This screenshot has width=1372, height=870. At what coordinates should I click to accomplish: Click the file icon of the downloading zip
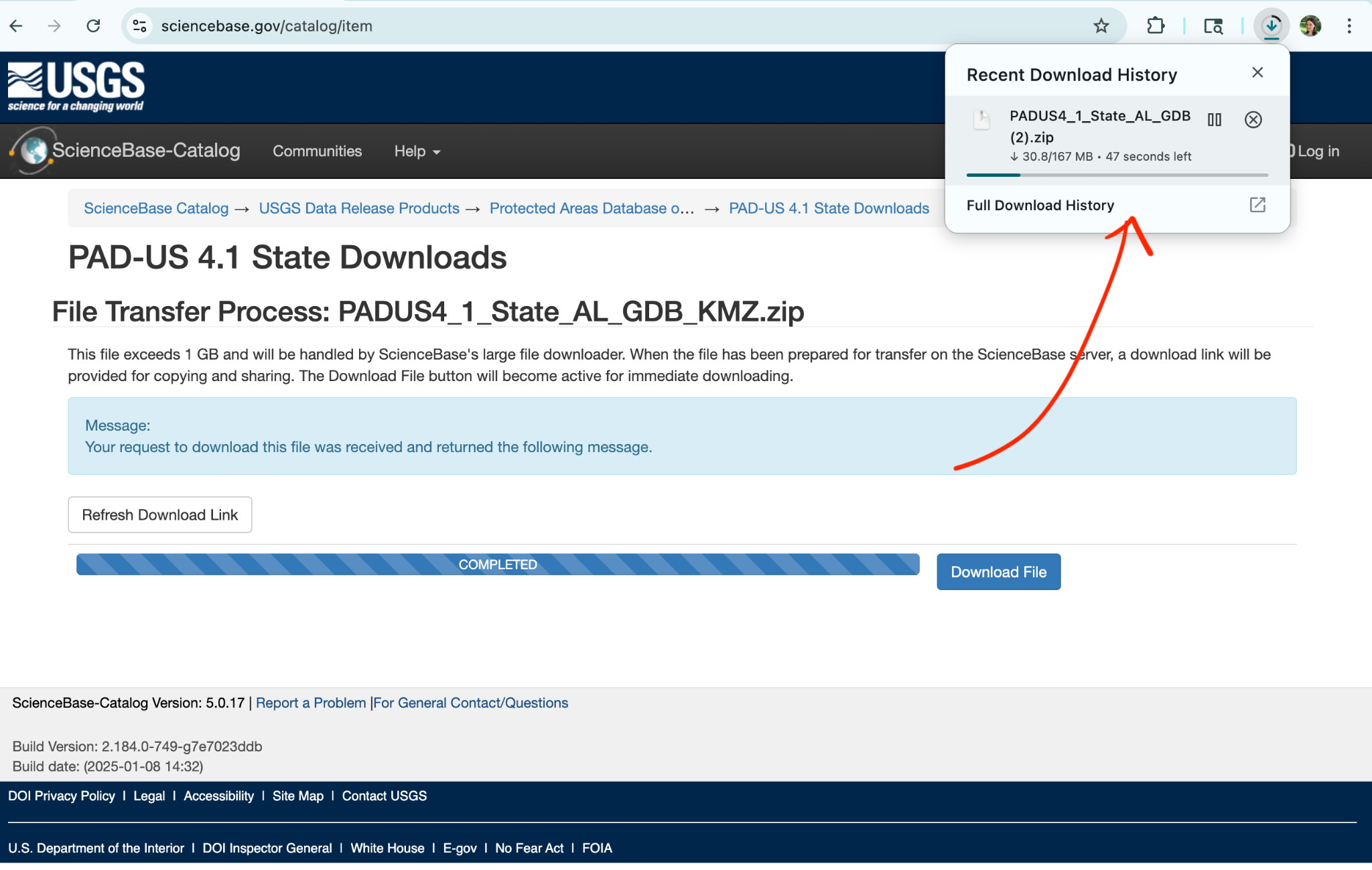click(982, 121)
